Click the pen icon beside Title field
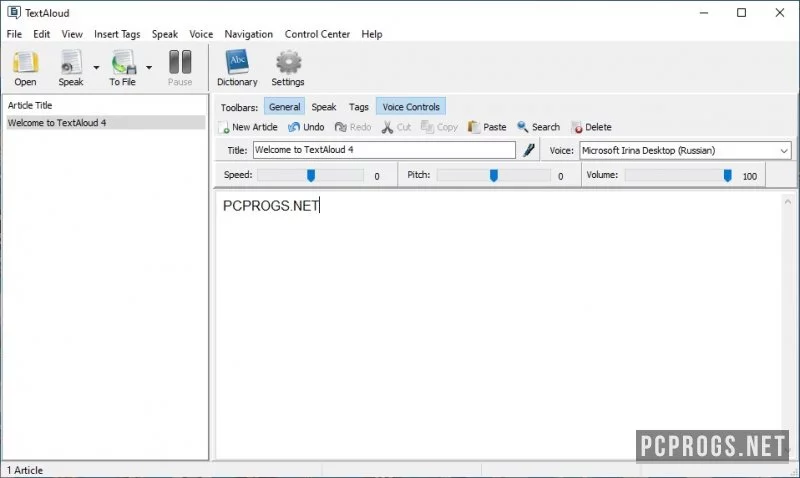This screenshot has height=478, width=800. tap(529, 150)
